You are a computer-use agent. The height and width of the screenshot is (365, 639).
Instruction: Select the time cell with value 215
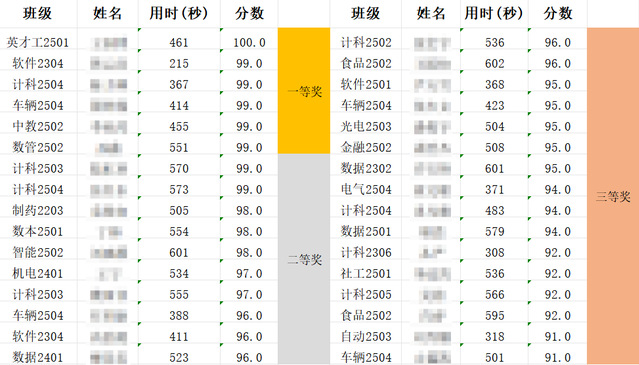click(x=179, y=64)
